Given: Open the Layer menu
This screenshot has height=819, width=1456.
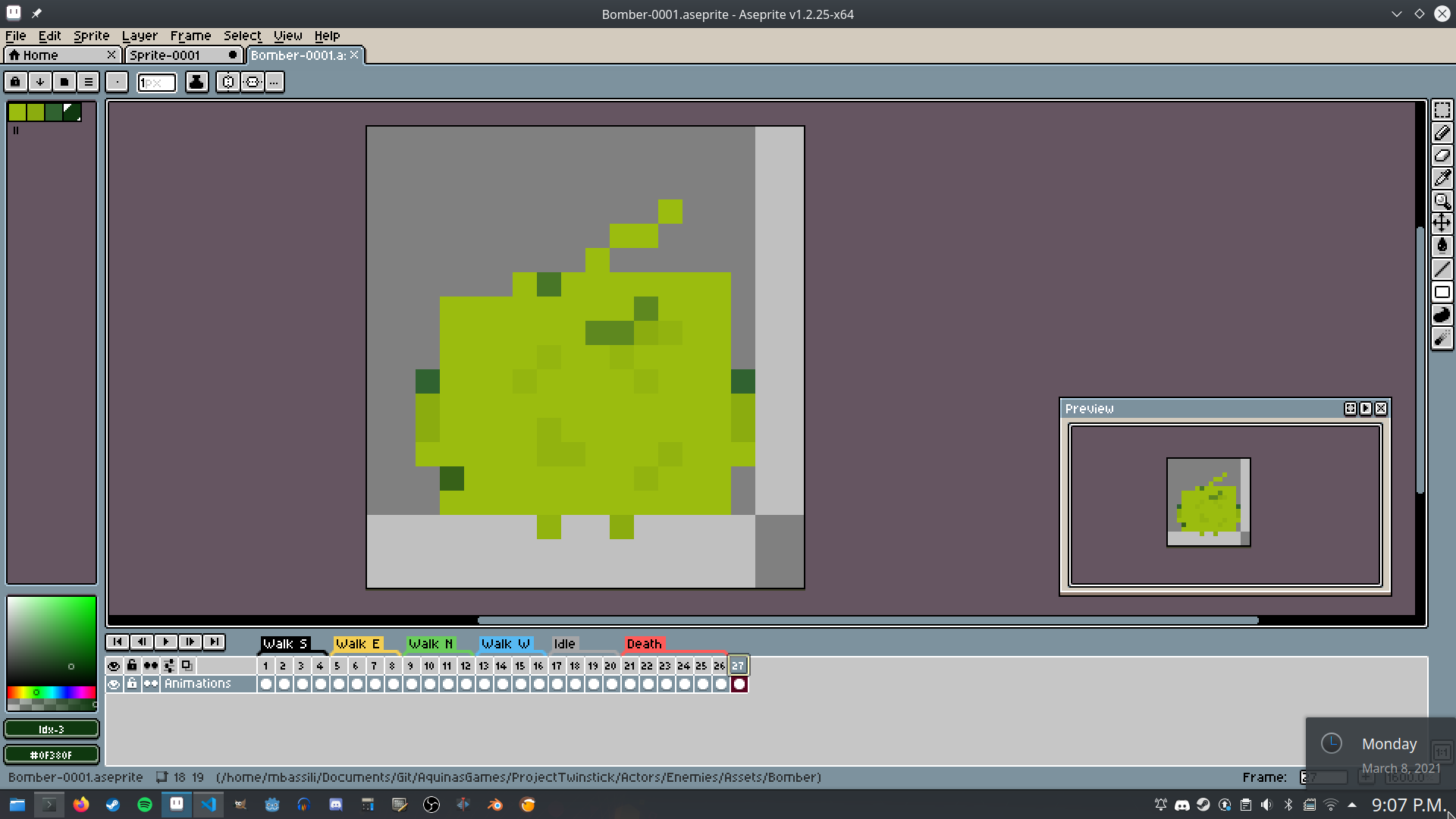Looking at the screenshot, I should coord(140,36).
